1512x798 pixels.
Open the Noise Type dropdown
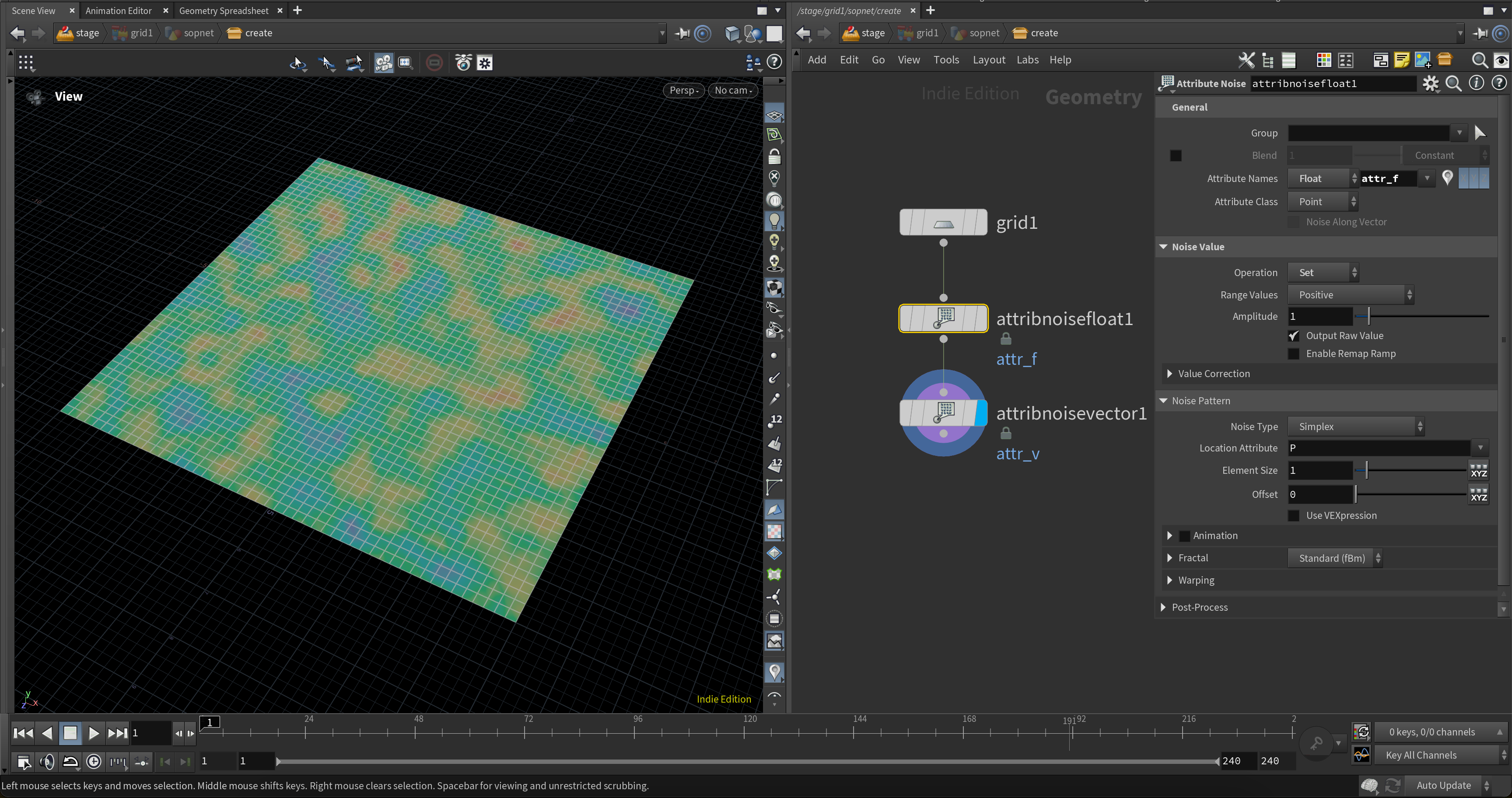[1355, 427]
